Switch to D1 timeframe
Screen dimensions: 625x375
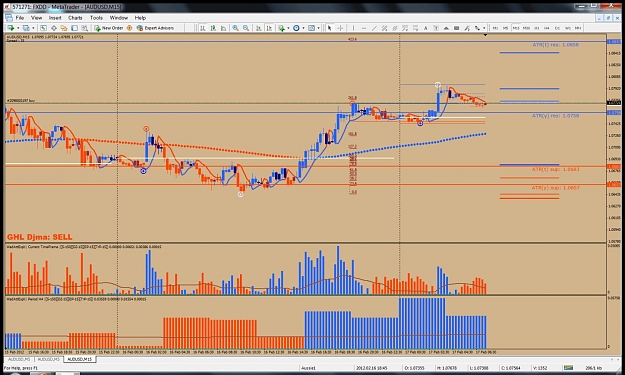coord(557,28)
